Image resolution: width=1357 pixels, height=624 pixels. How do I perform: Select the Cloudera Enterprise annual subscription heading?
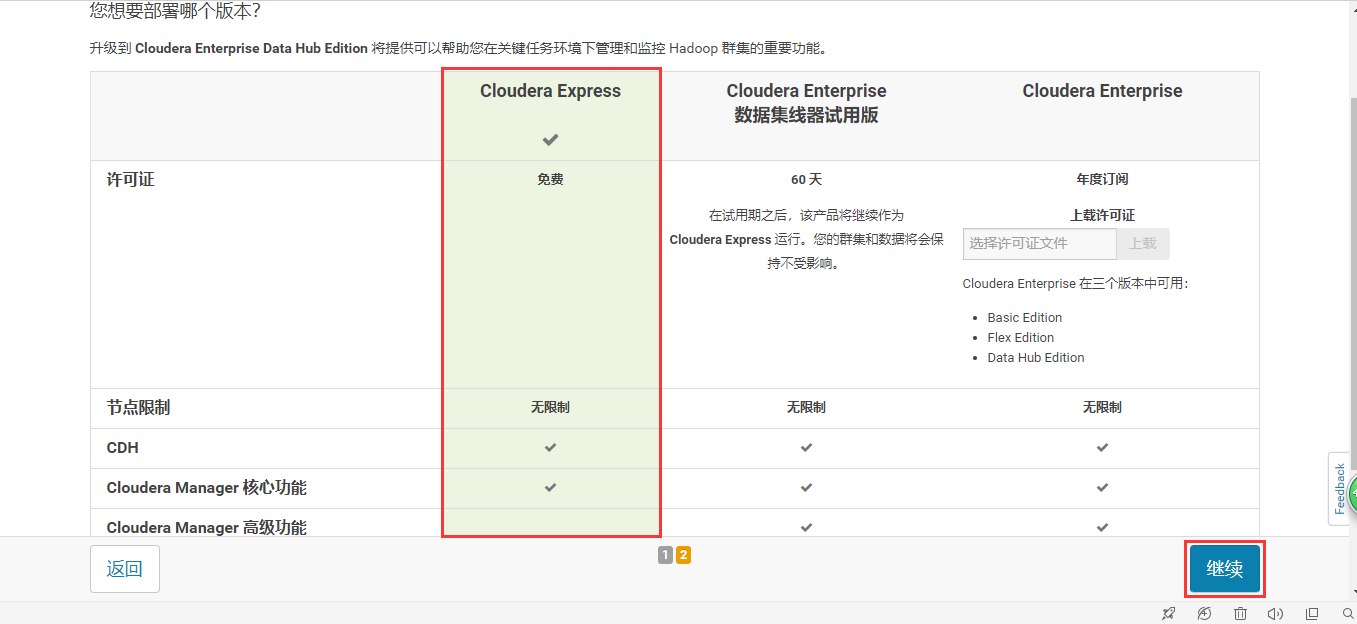1102,91
